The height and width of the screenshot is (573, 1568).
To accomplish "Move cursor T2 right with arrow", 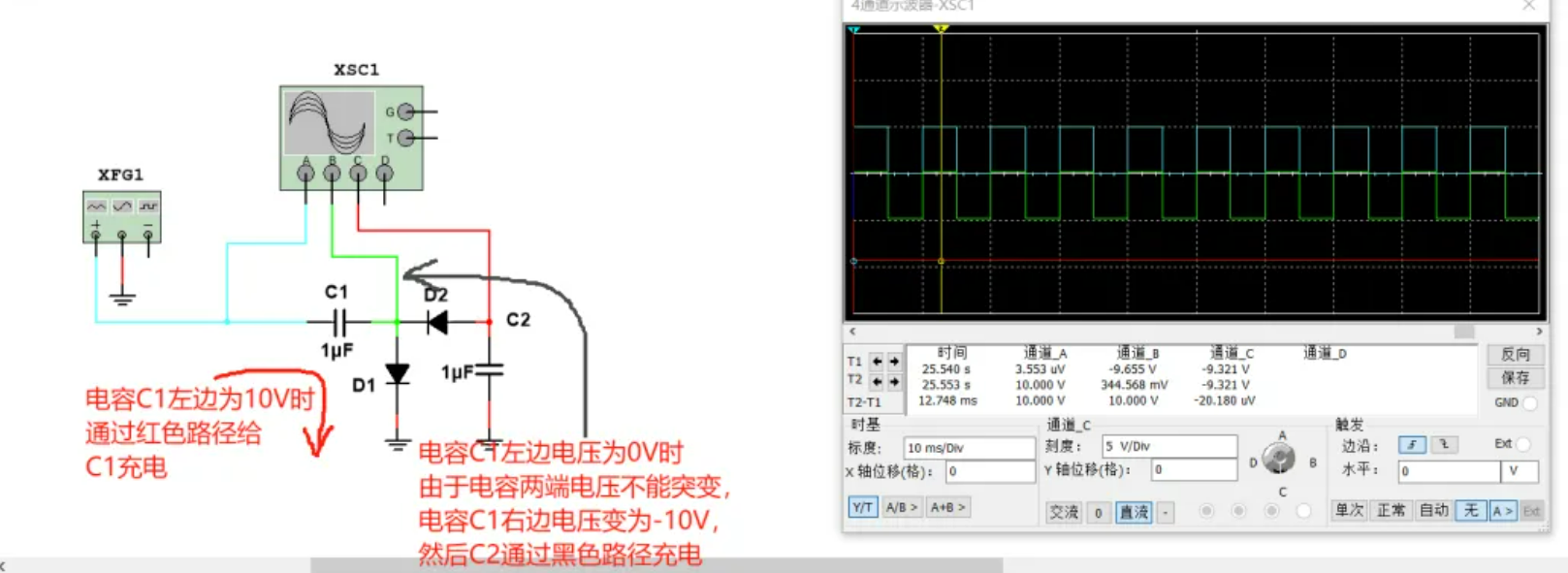I will pos(894,381).
